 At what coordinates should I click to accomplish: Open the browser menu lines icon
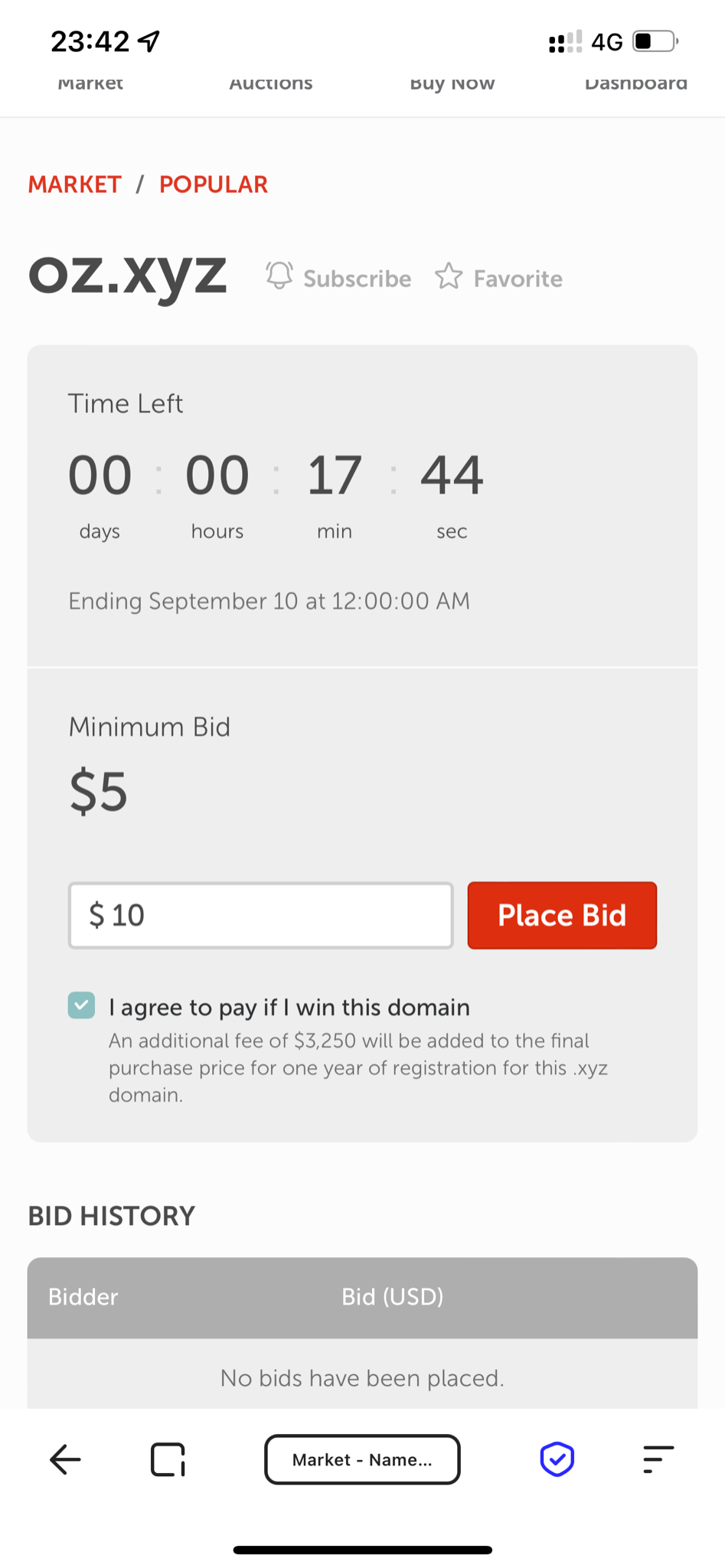pos(658,1459)
